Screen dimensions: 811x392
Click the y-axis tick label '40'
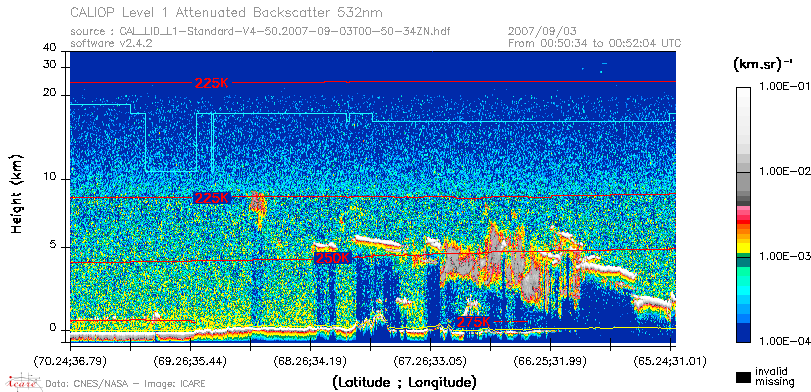[x=50, y=48]
